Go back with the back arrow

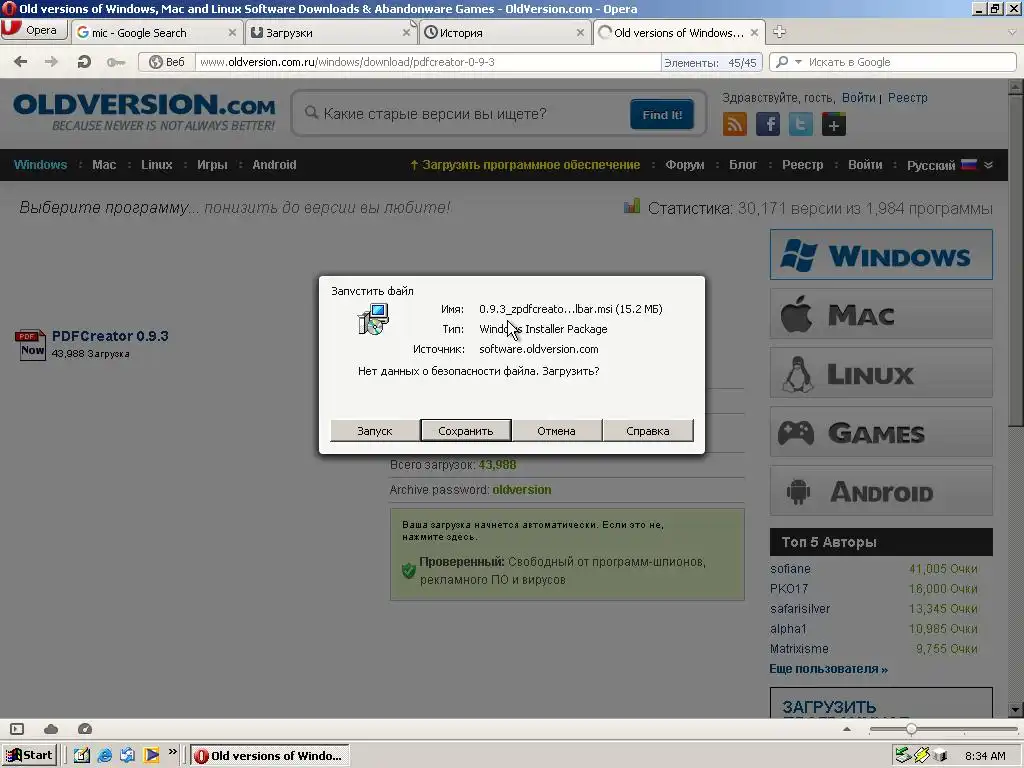21,62
